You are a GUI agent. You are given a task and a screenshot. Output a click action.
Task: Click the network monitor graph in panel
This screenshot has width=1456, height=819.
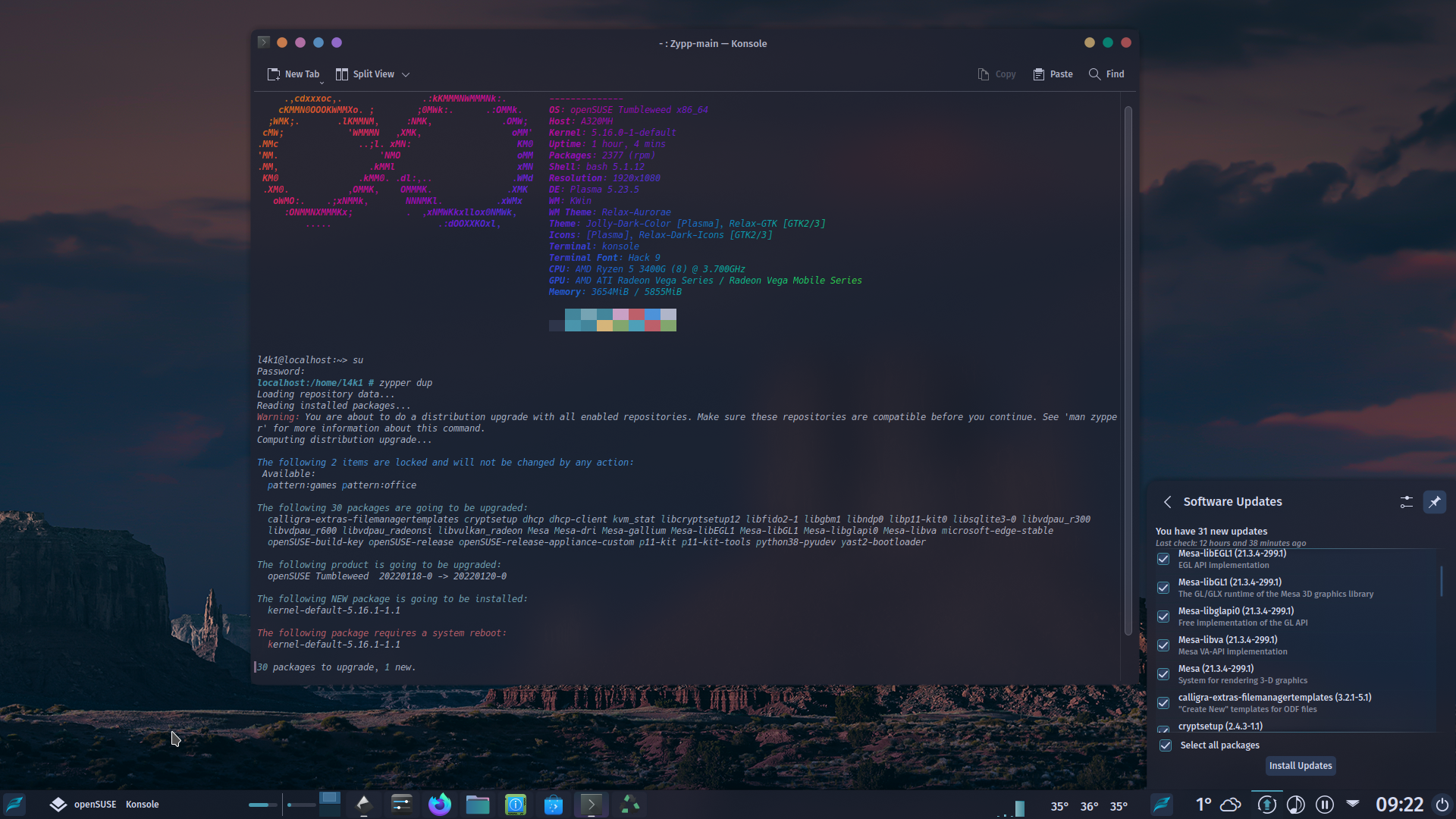click(x=1011, y=807)
